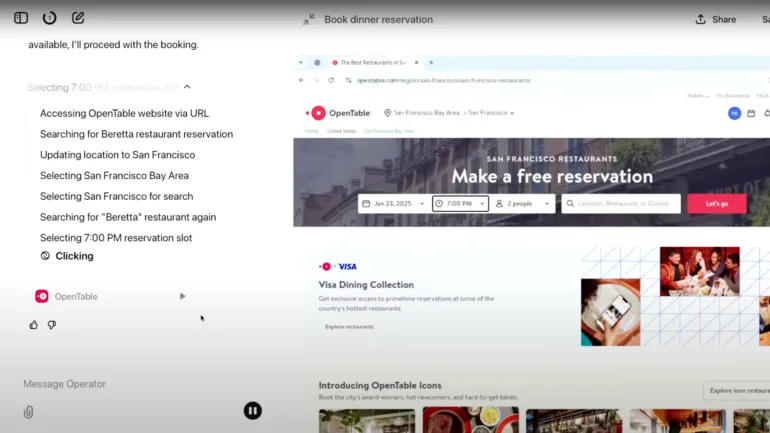The width and height of the screenshot is (770, 433).
Task: Click Visa Dining Collection heading
Action: pos(366,285)
